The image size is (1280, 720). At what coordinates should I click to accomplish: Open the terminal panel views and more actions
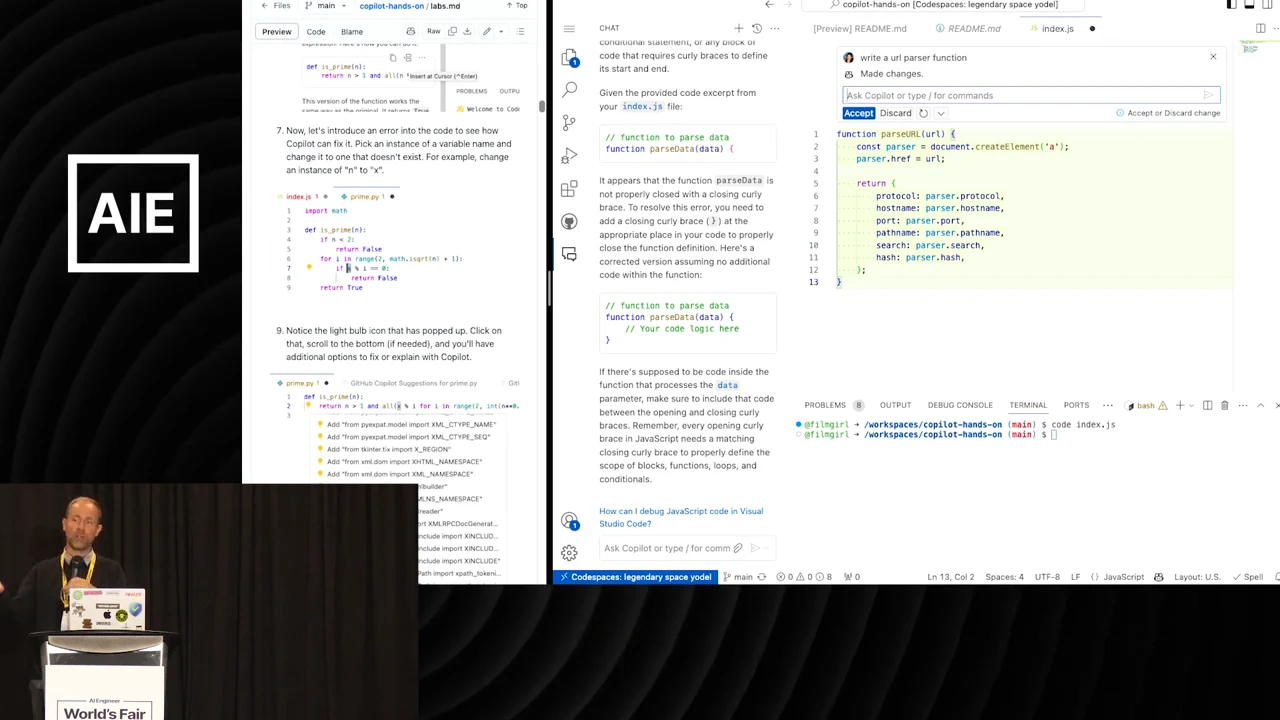coord(1242,405)
